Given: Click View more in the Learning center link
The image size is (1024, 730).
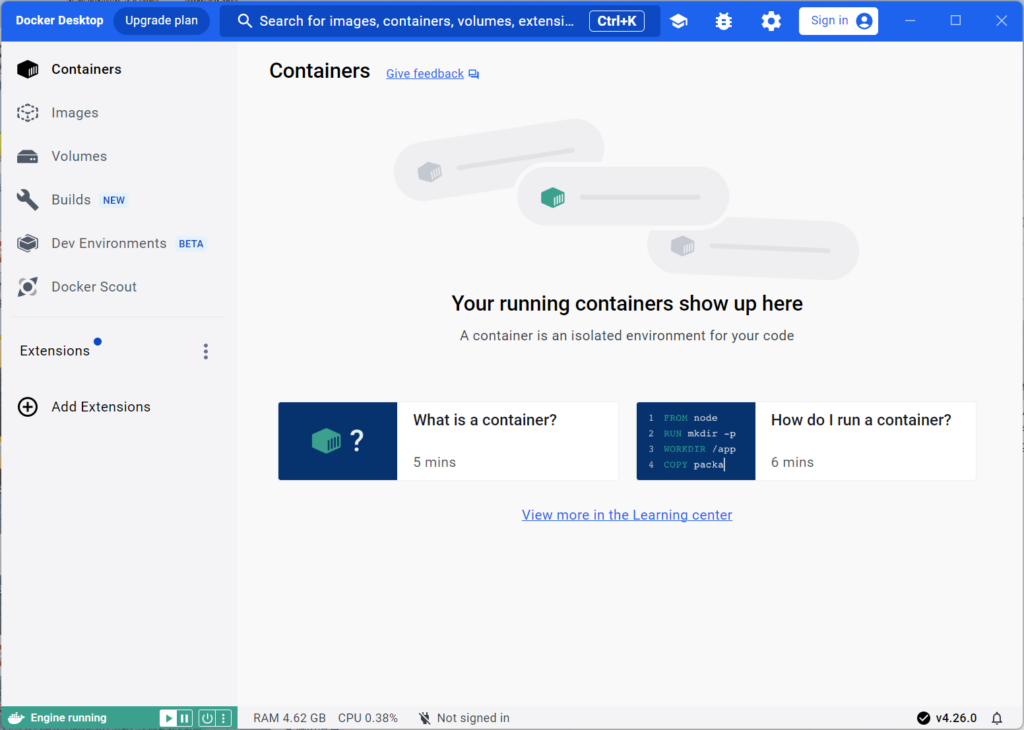Looking at the screenshot, I should pyautogui.click(x=627, y=515).
